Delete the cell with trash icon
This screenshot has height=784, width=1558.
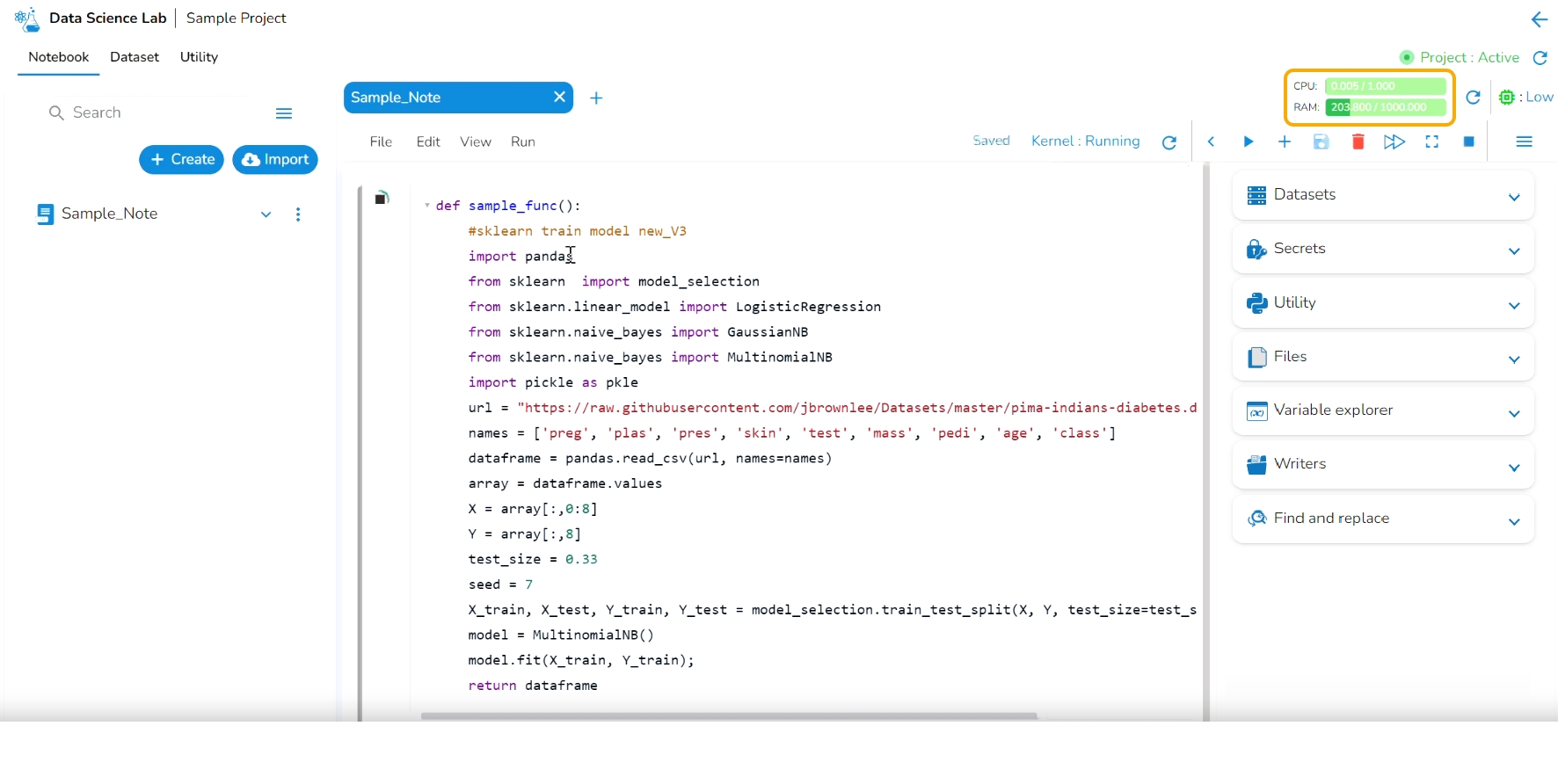[1358, 142]
